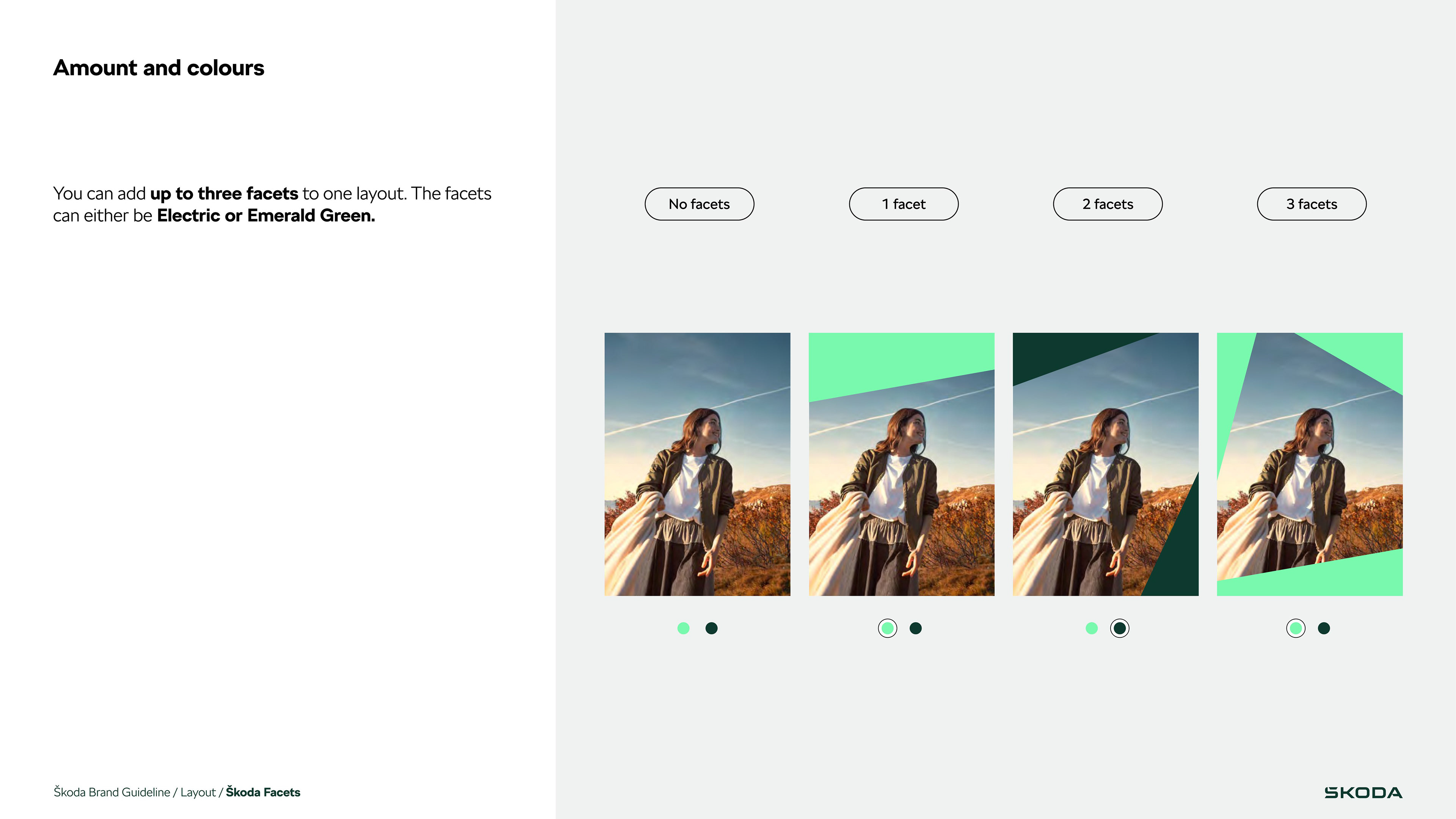1456x819 pixels.
Task: Click the 2 facets pill button
Action: tap(1107, 204)
